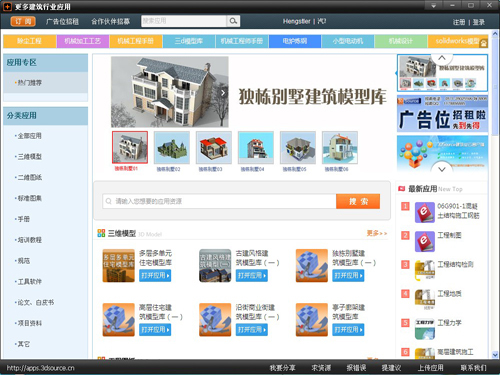Image resolution: width=500 pixels, height=375 pixels.
Task: Click the magnifier search icon in top bar
Action: point(233,21)
